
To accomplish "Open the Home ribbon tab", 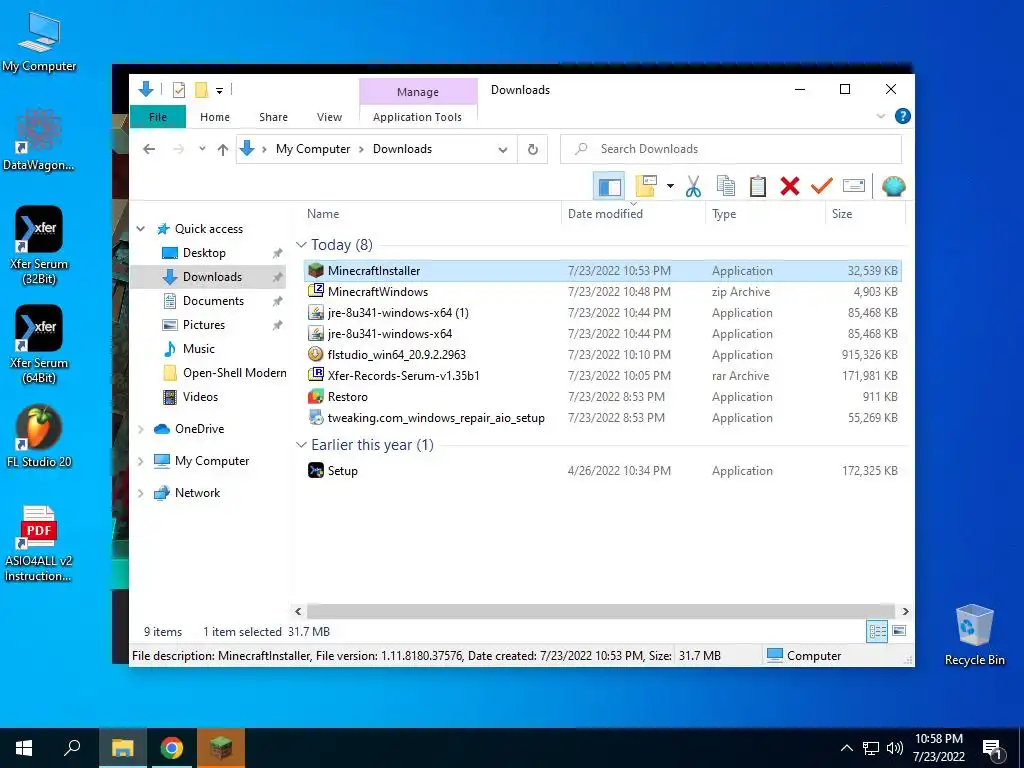I will pyautogui.click(x=215, y=117).
